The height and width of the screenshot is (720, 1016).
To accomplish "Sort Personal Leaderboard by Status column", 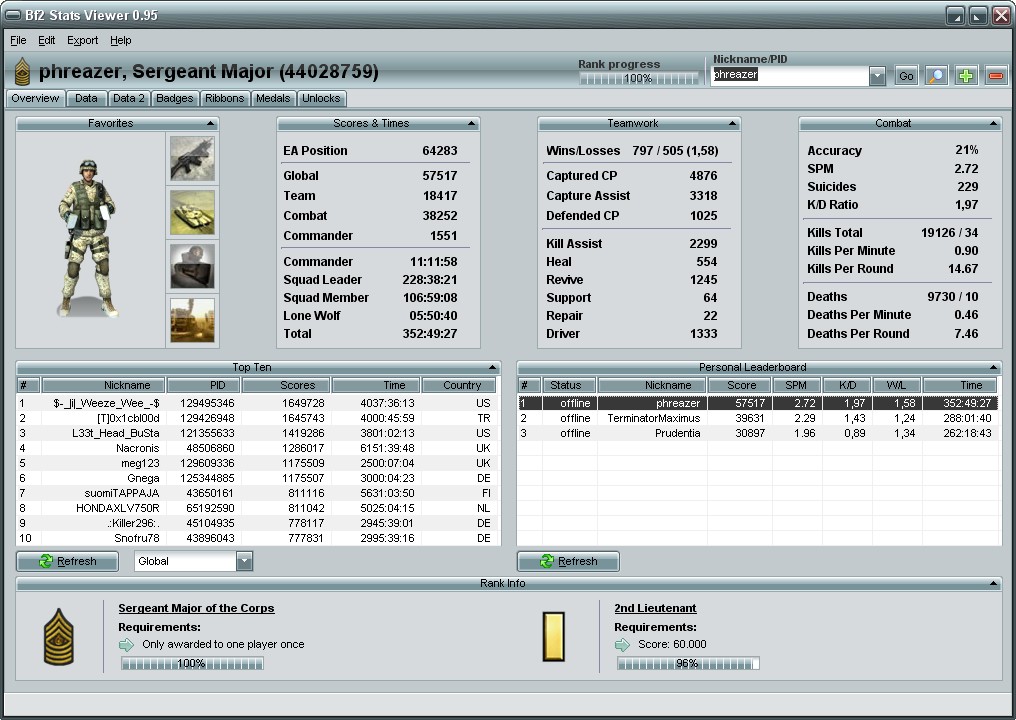I will point(570,386).
